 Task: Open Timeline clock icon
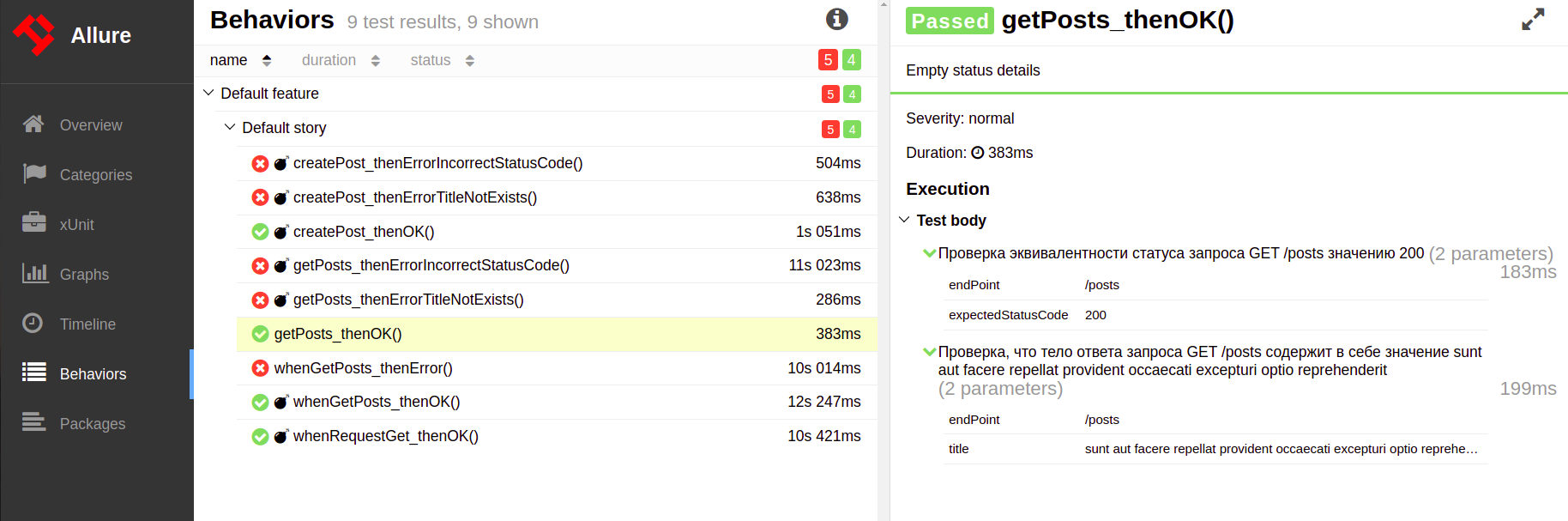click(x=33, y=323)
